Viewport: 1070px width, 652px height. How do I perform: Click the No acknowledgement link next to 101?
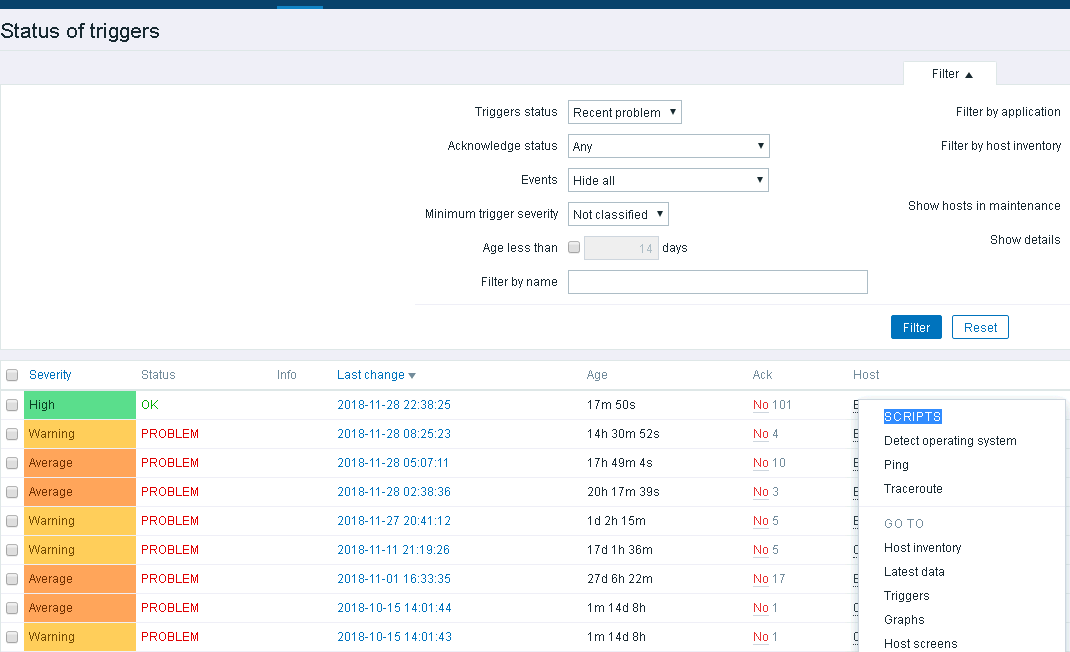coord(760,405)
